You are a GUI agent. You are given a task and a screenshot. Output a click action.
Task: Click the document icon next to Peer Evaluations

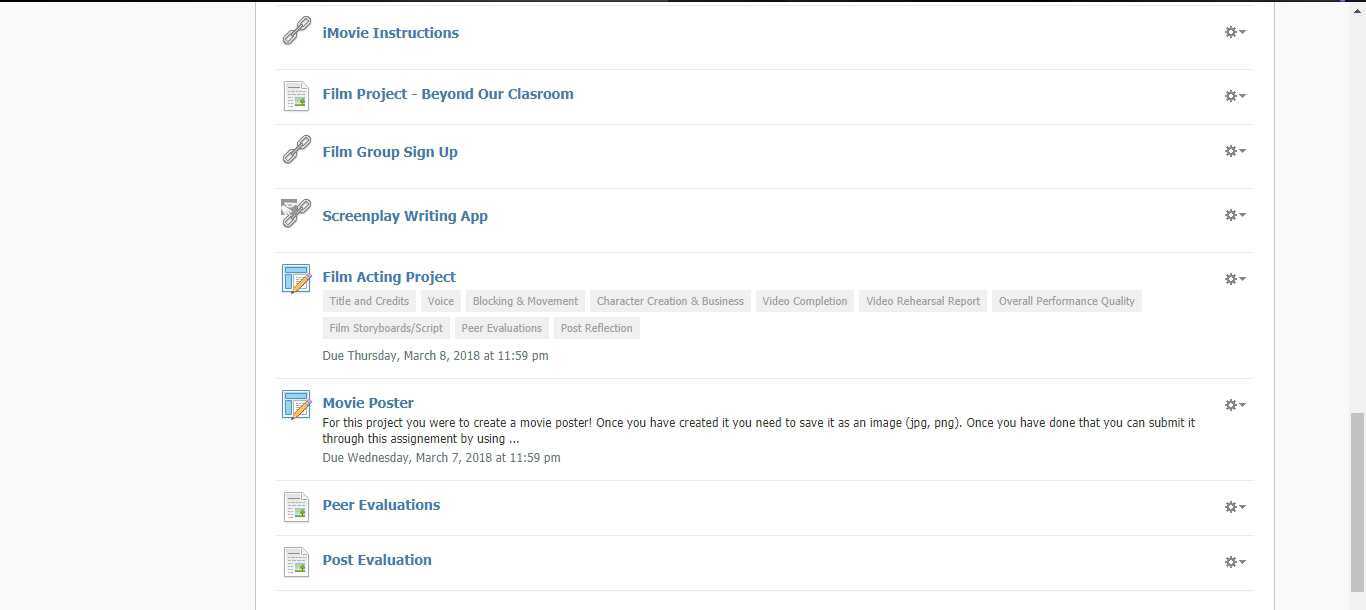296,507
